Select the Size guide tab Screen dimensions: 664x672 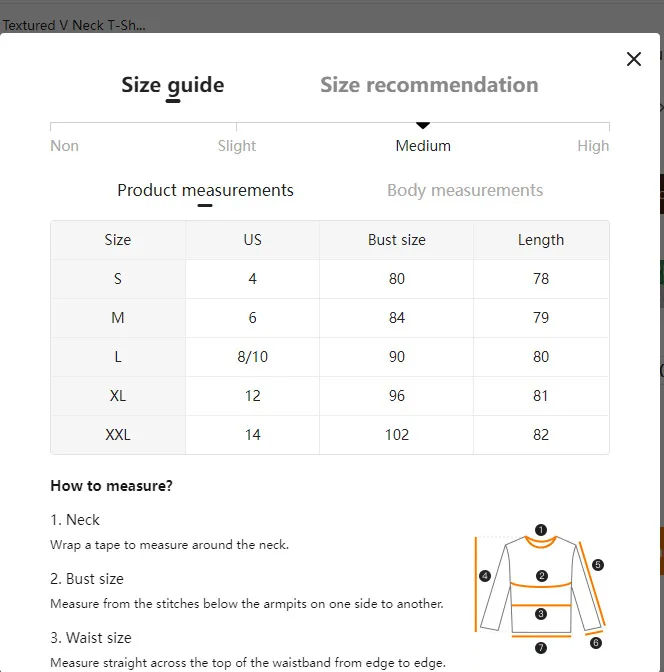173,85
